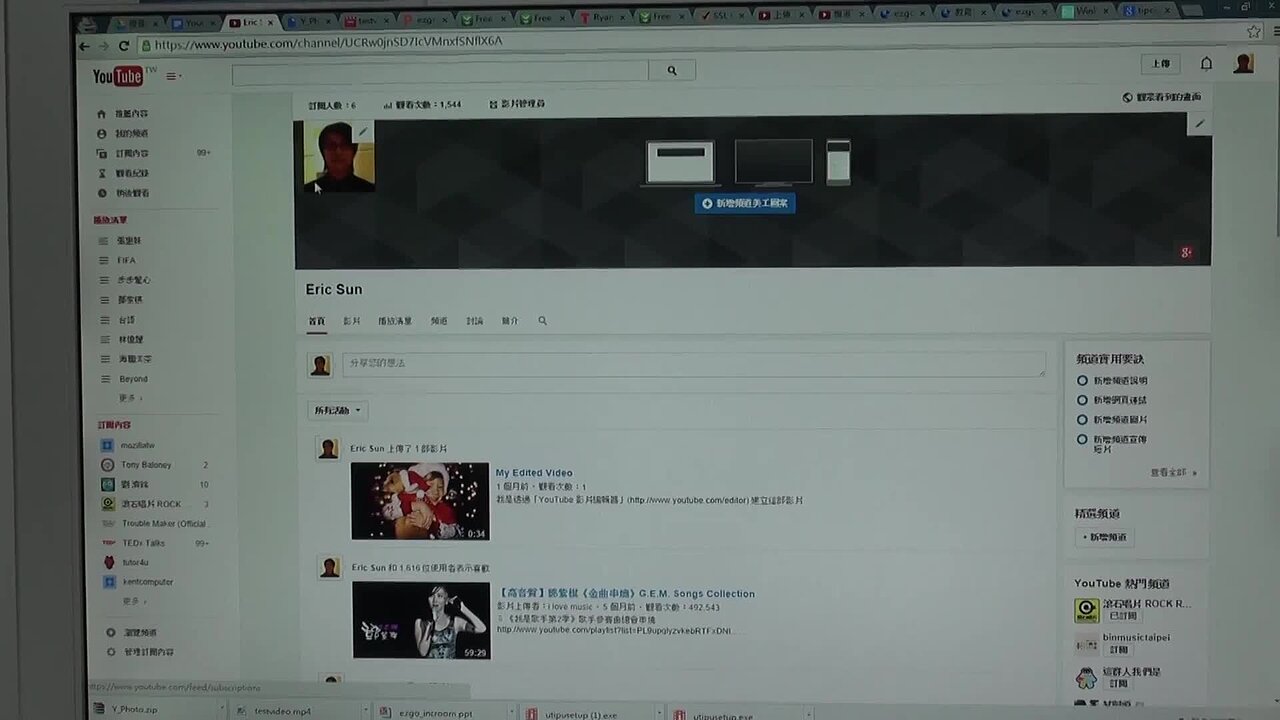The image size is (1280, 720).
Task: Click the Google+ icon on banner
Action: coord(1186,252)
